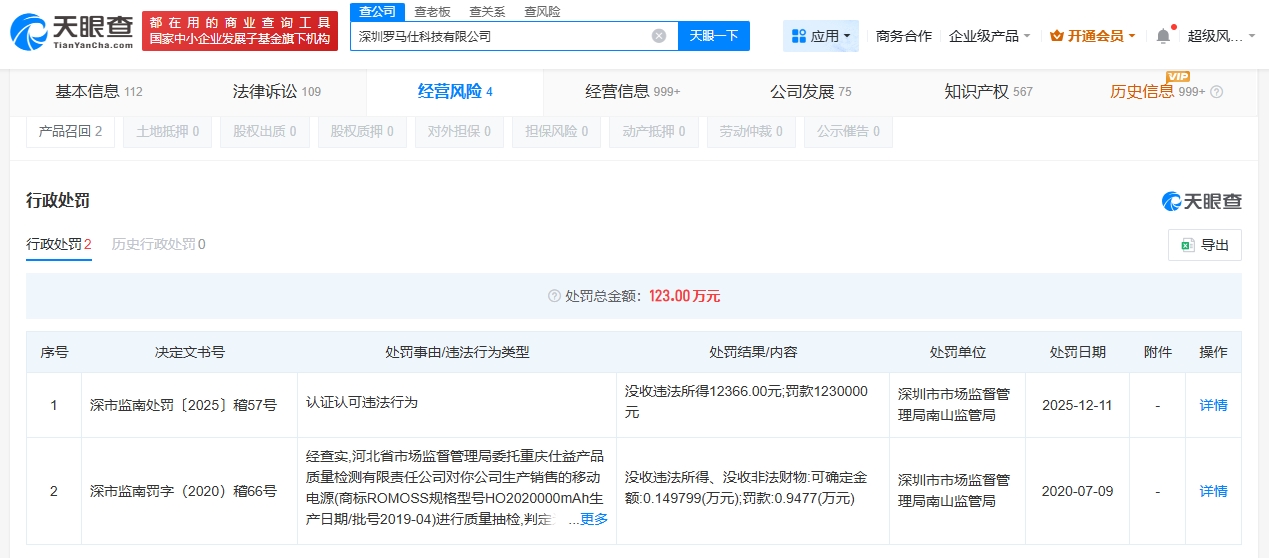The image size is (1269, 558).
Task: Click the company name search field
Action: click(500, 36)
